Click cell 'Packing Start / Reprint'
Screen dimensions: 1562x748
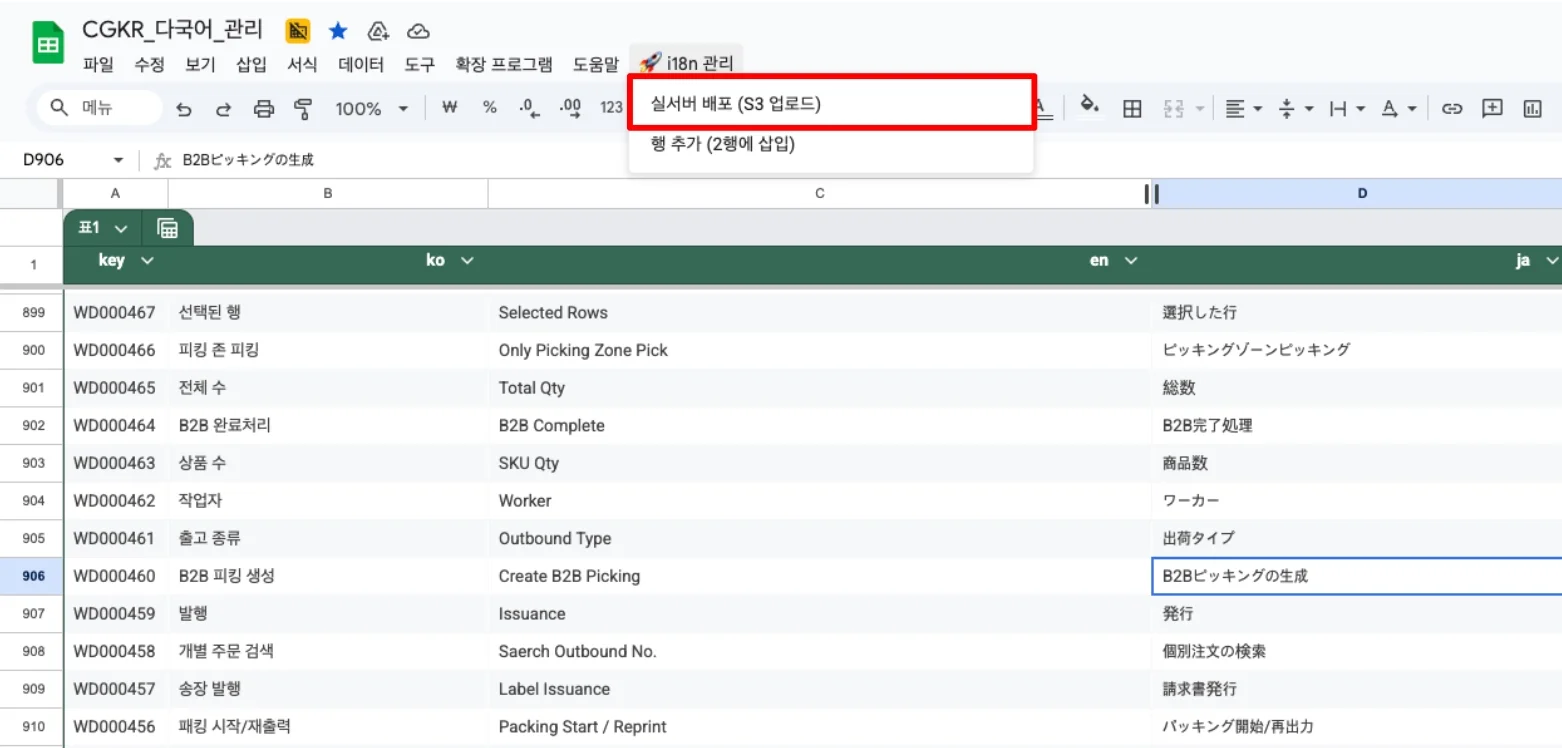820,727
